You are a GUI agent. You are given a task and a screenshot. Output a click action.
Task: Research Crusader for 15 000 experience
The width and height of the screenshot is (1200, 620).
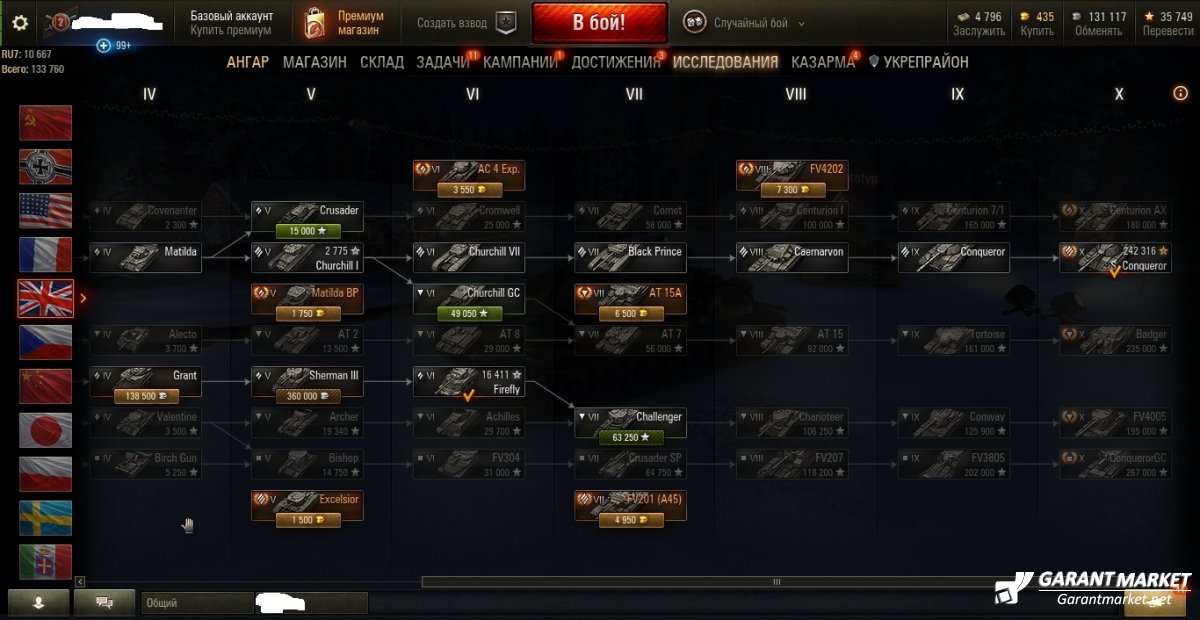click(305, 231)
